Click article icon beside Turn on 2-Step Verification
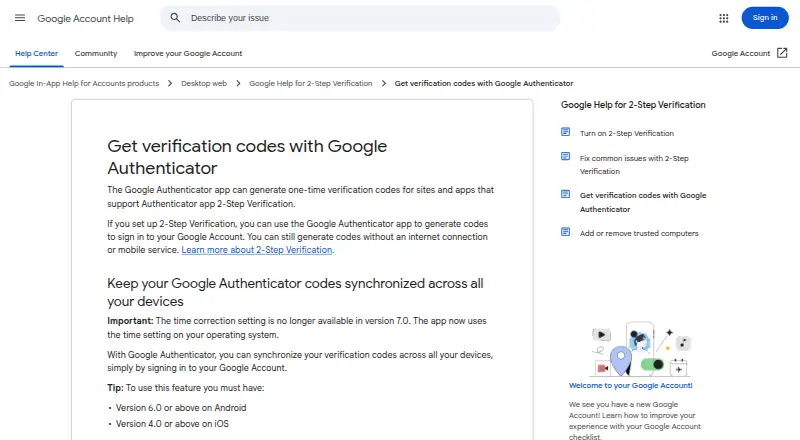 (565, 132)
